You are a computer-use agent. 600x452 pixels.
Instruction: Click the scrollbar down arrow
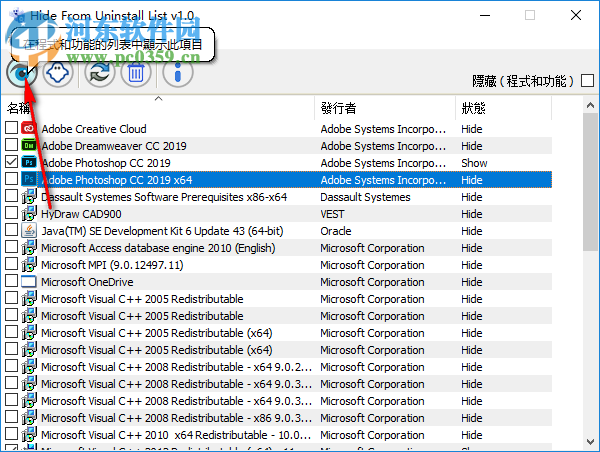(x=590, y=442)
